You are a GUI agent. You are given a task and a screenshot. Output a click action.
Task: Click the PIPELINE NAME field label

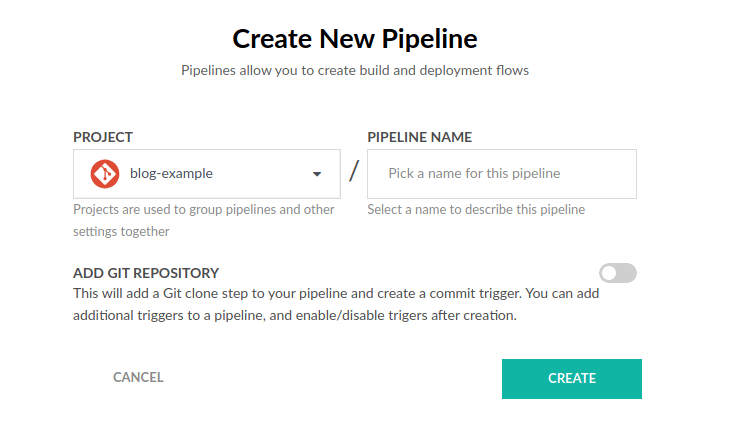(419, 137)
